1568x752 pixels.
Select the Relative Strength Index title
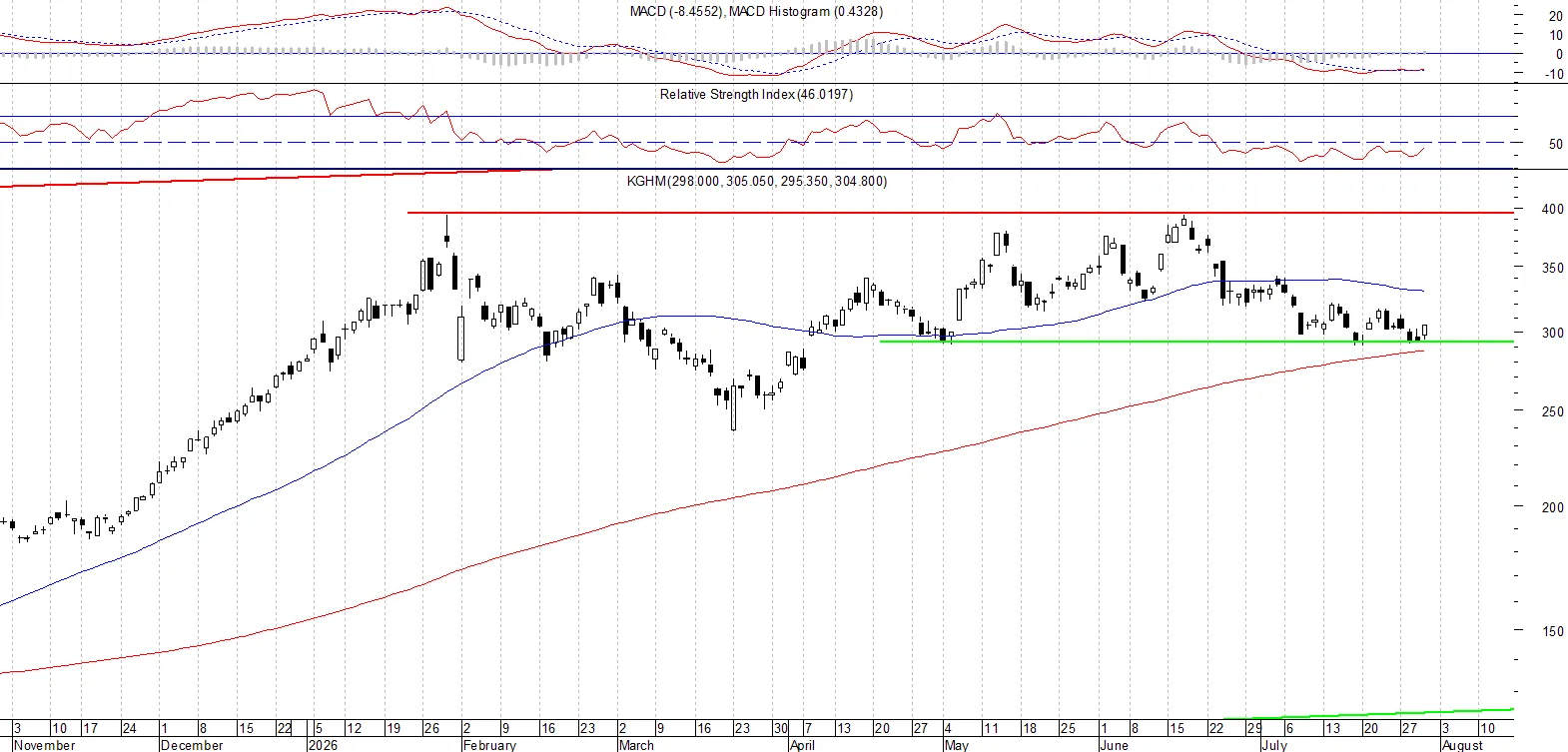756,94
